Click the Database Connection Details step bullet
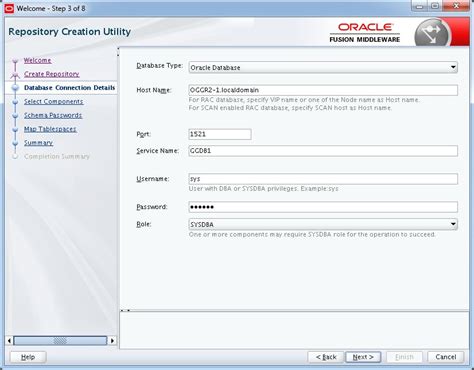The image size is (474, 370). coord(15,88)
